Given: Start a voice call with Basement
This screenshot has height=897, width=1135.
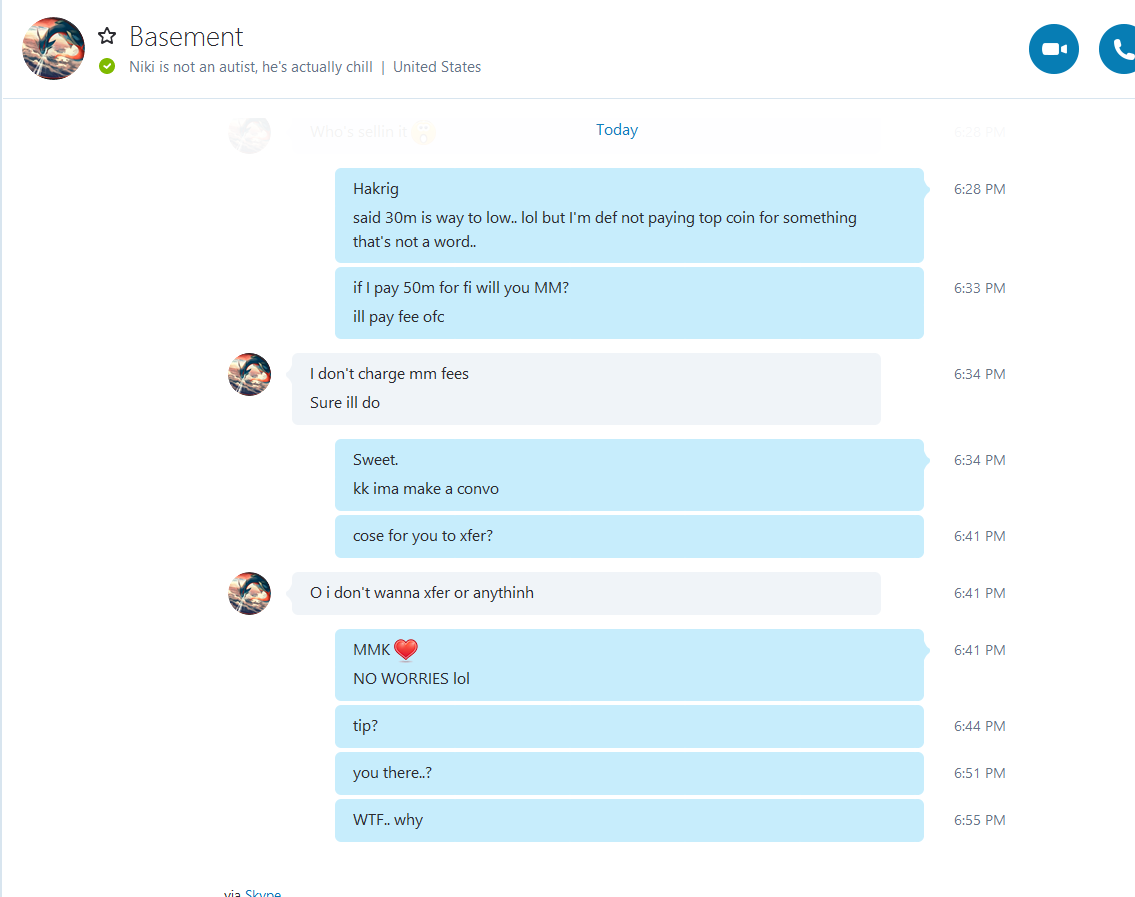Looking at the screenshot, I should 1118,49.
